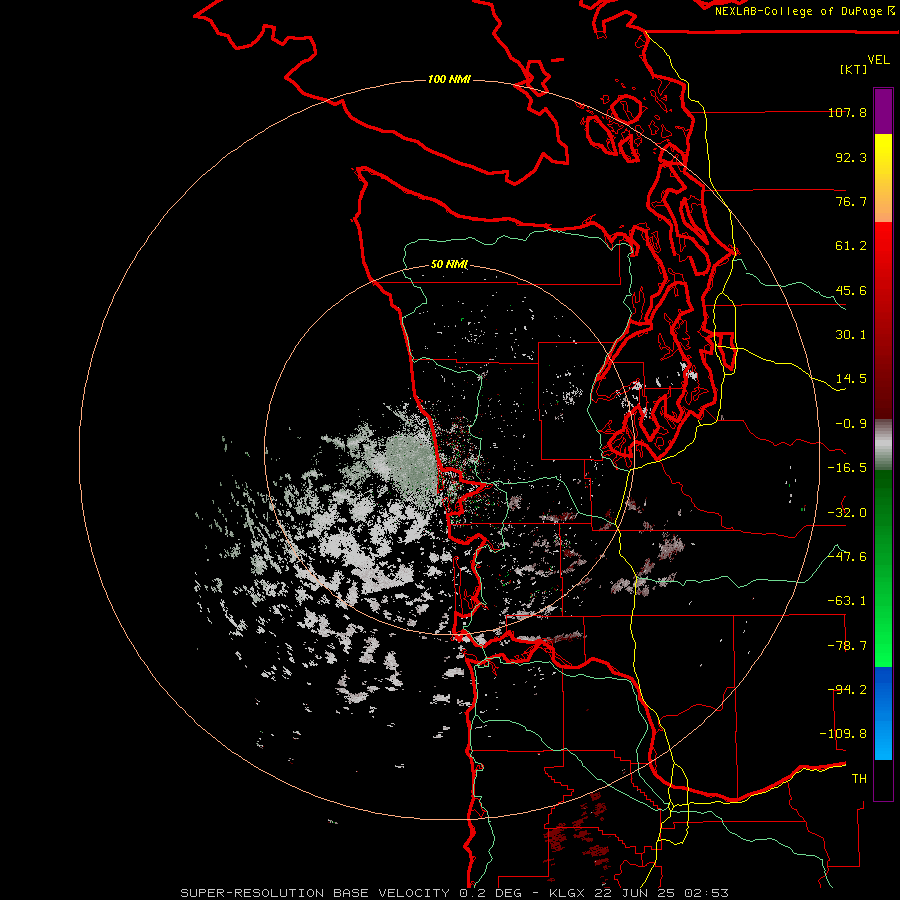Screen dimensions: 900x900
Task: Click the 92.3 velocity scale value
Action: pyautogui.click(x=851, y=157)
